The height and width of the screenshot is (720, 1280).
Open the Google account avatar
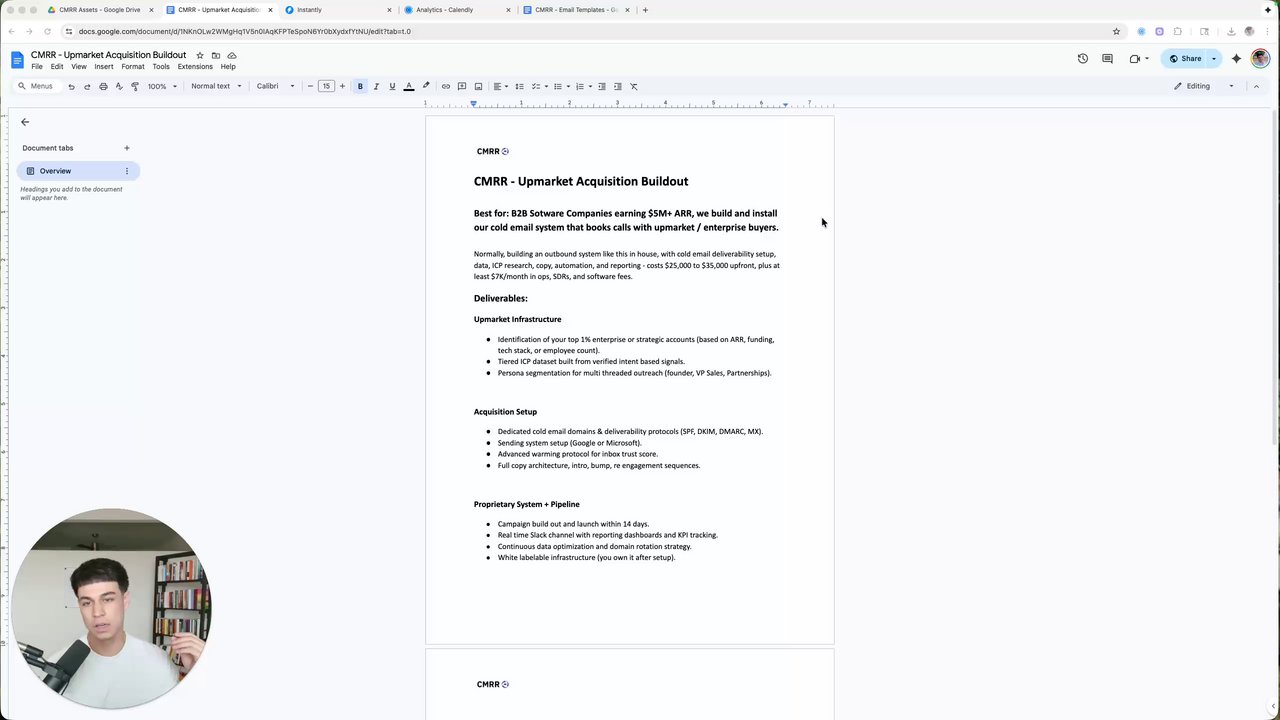(x=1260, y=59)
